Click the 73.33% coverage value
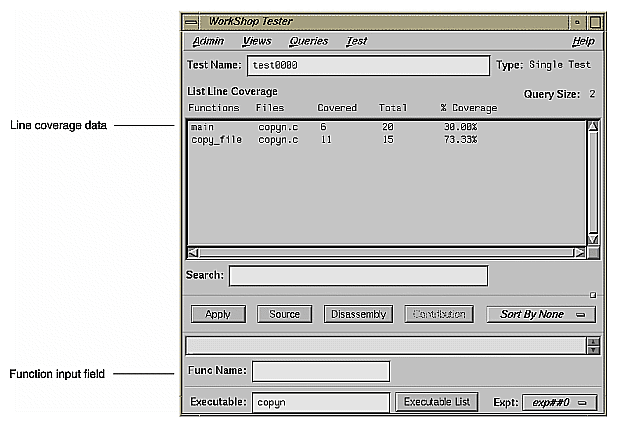618x427 pixels. (x=460, y=140)
